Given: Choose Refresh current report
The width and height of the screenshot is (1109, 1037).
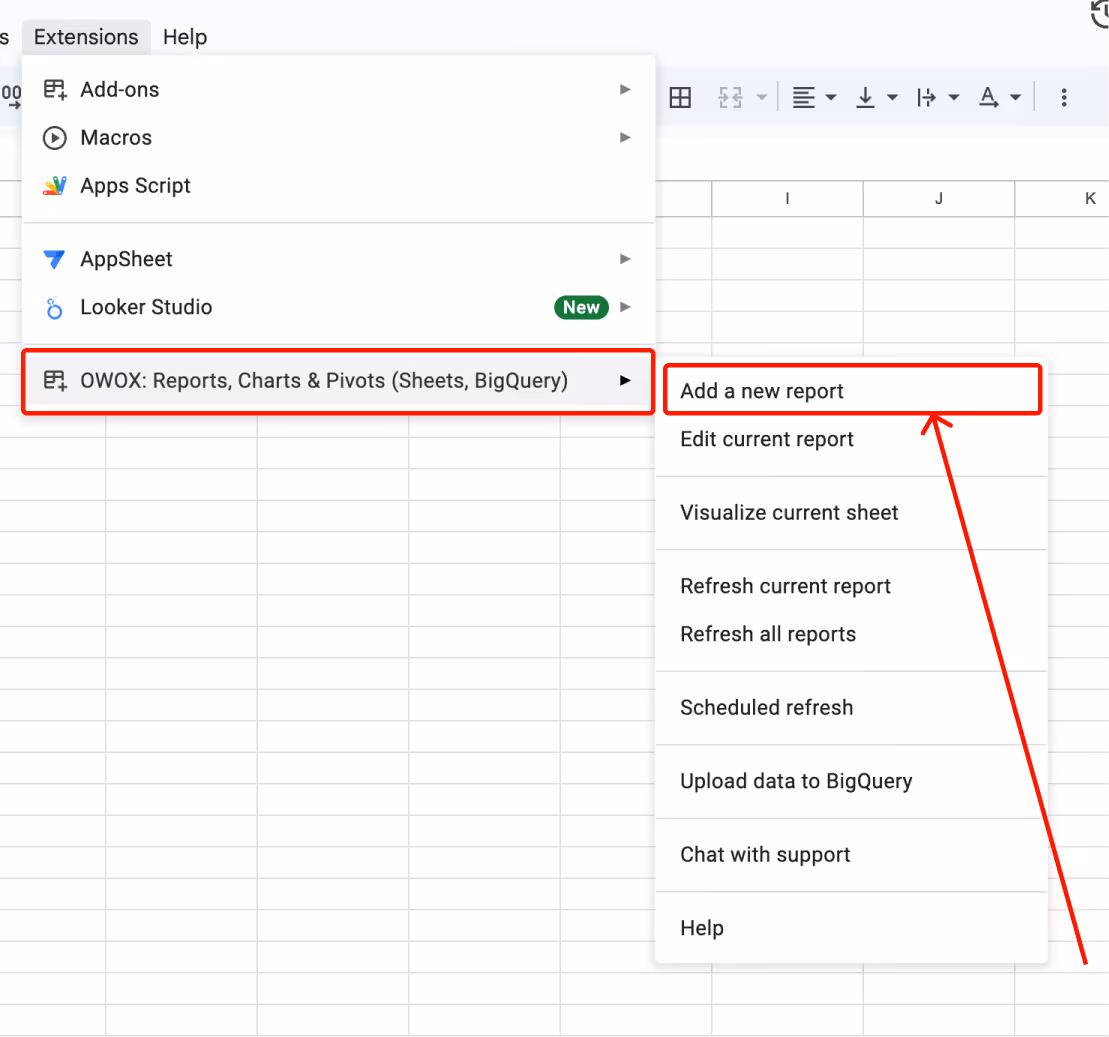Looking at the screenshot, I should (852, 586).
